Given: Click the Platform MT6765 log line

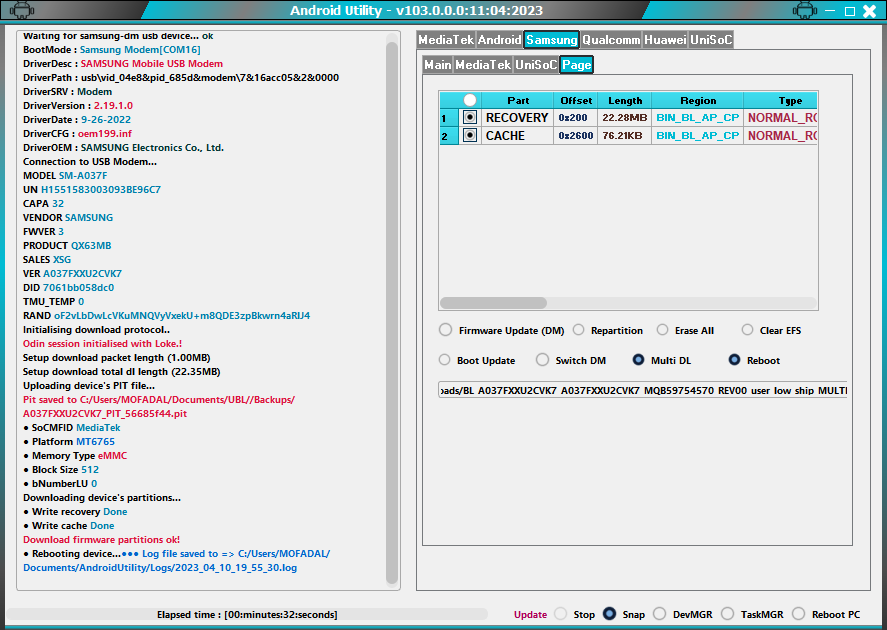Looking at the screenshot, I should tap(70, 441).
